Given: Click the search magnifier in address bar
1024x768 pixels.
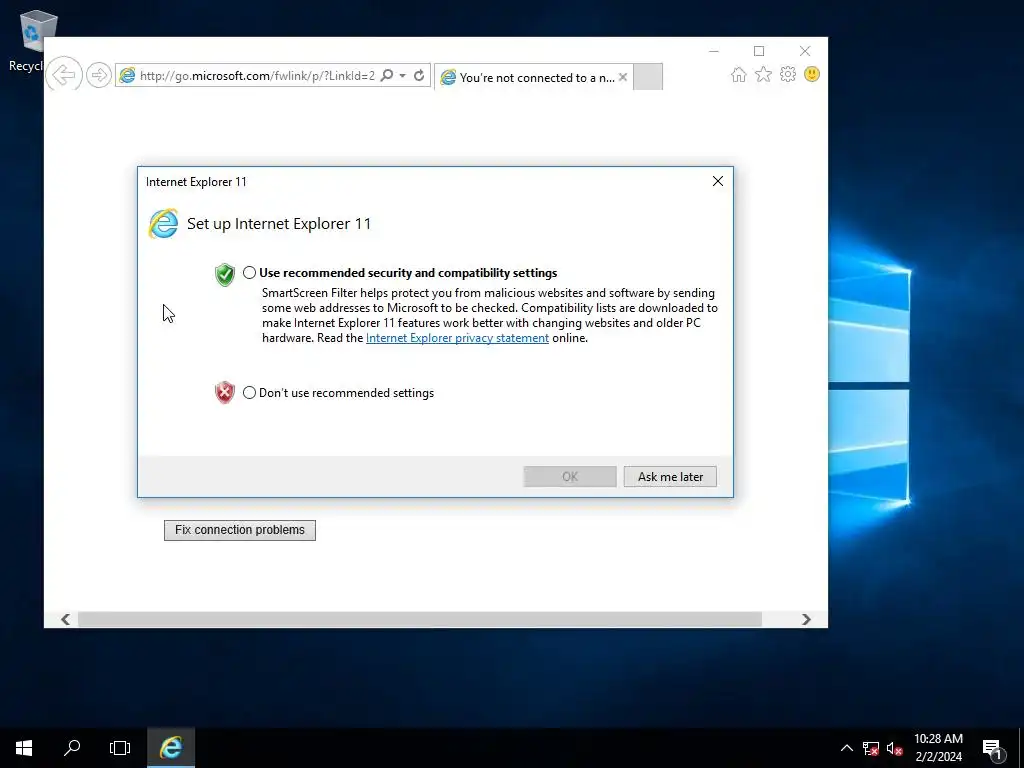Looking at the screenshot, I should point(387,75).
